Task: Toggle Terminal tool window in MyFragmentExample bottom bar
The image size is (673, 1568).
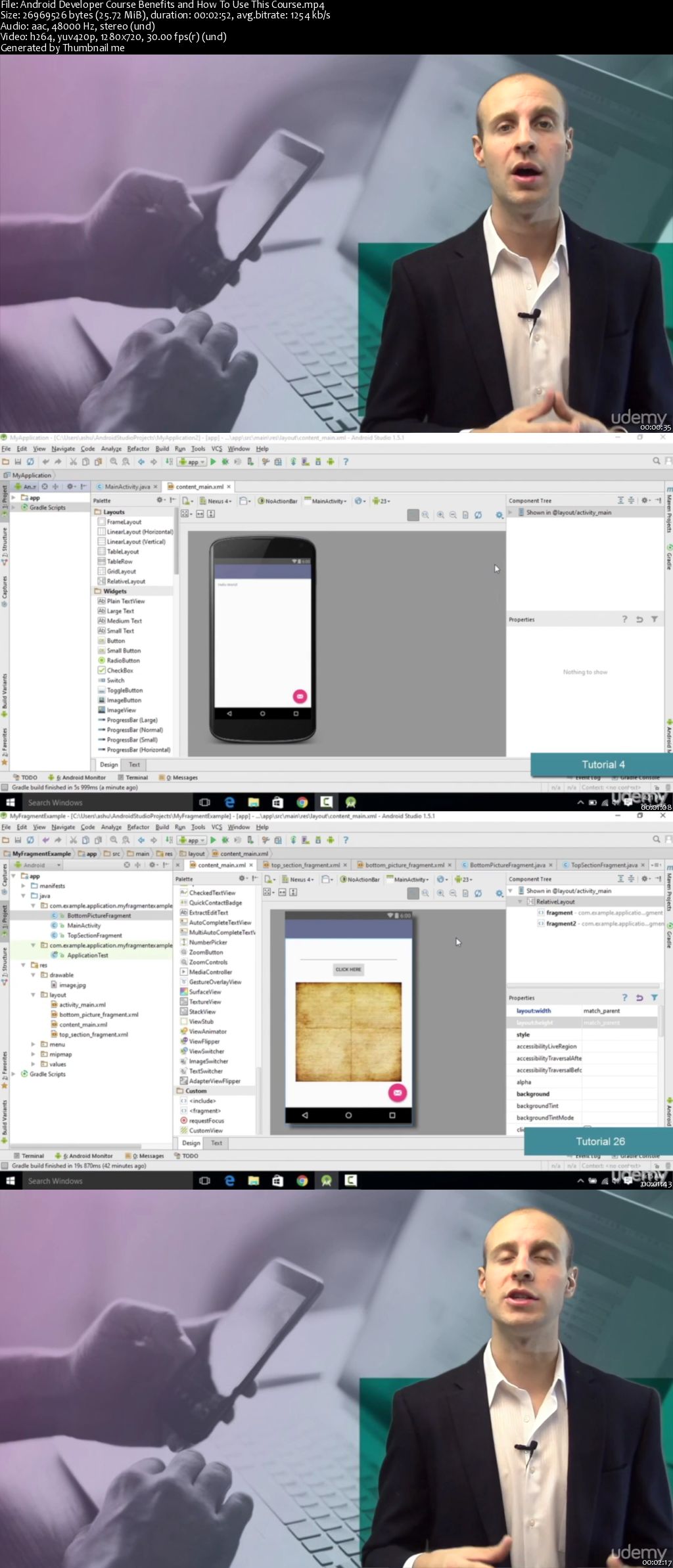Action: click(28, 1156)
